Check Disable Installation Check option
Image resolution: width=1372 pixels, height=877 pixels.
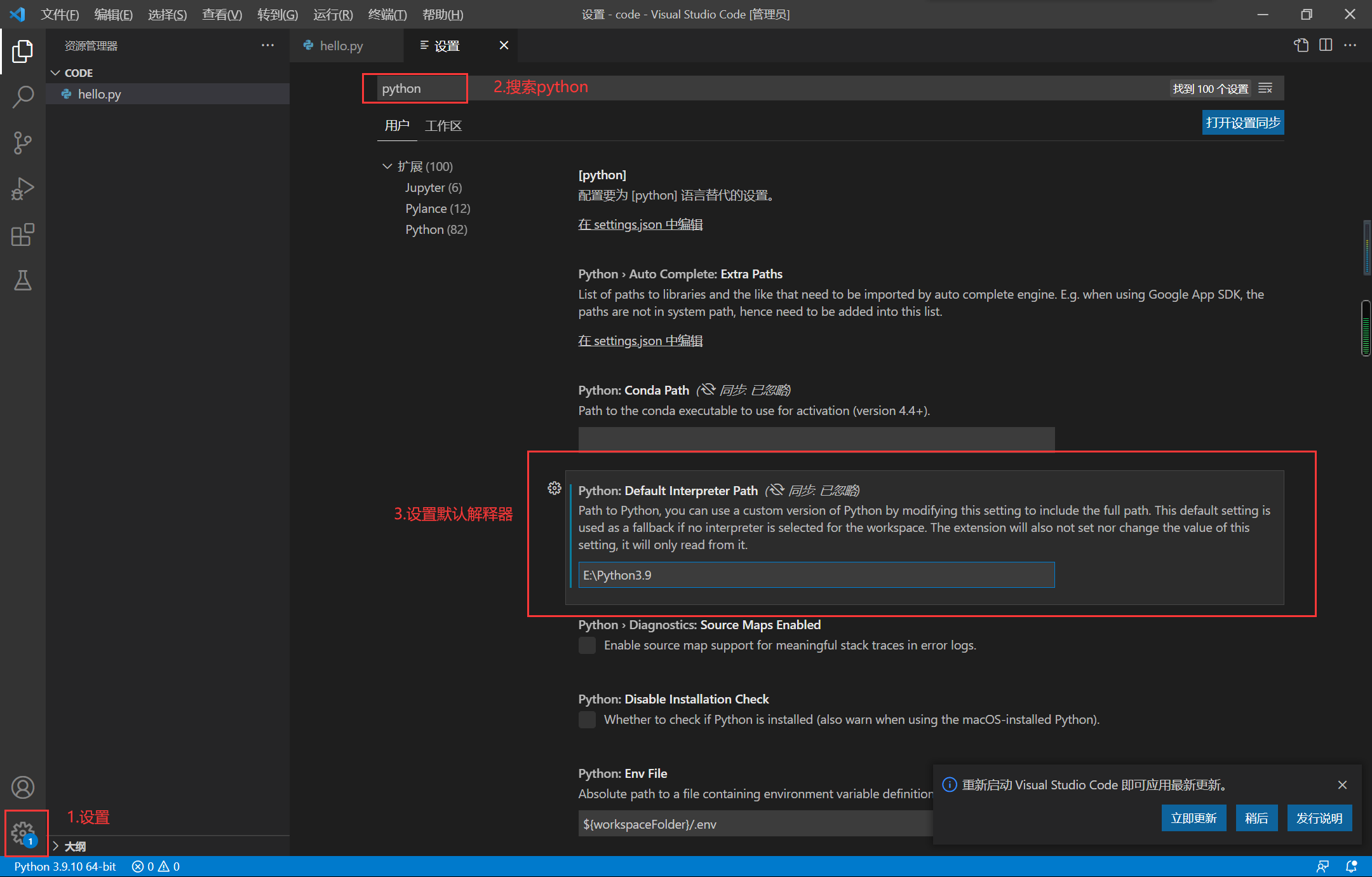[x=587, y=720]
